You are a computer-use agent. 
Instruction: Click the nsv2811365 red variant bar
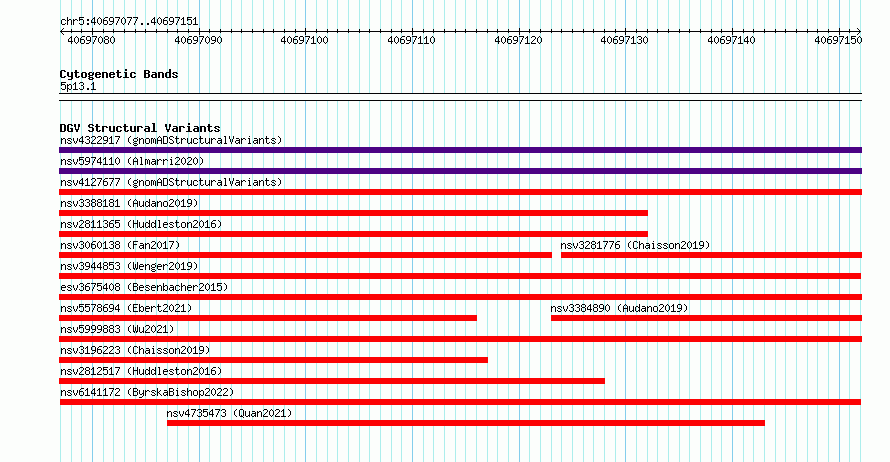point(354,234)
